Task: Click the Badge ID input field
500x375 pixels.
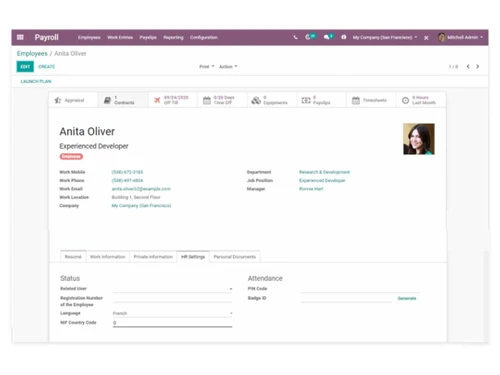Action: [x=346, y=298]
